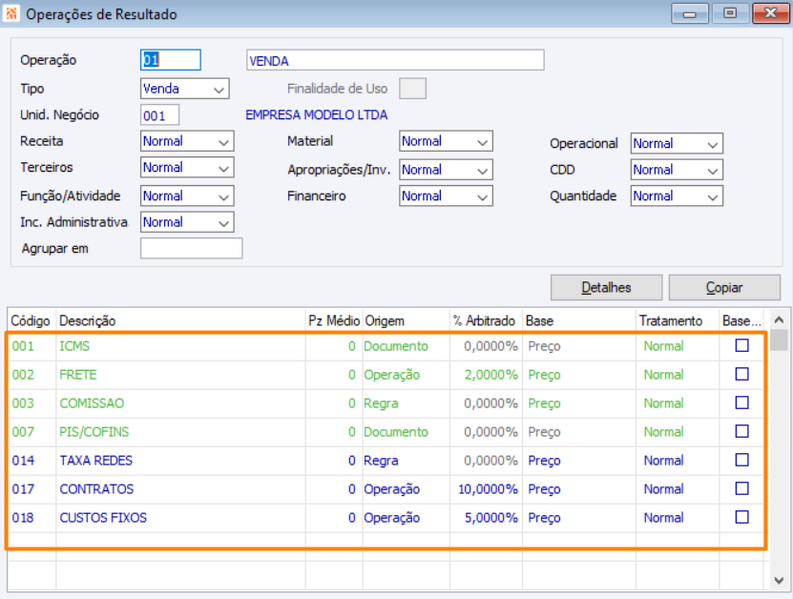The width and height of the screenshot is (793, 599).
Task: Open the Financeiro dropdown
Action: tap(446, 196)
